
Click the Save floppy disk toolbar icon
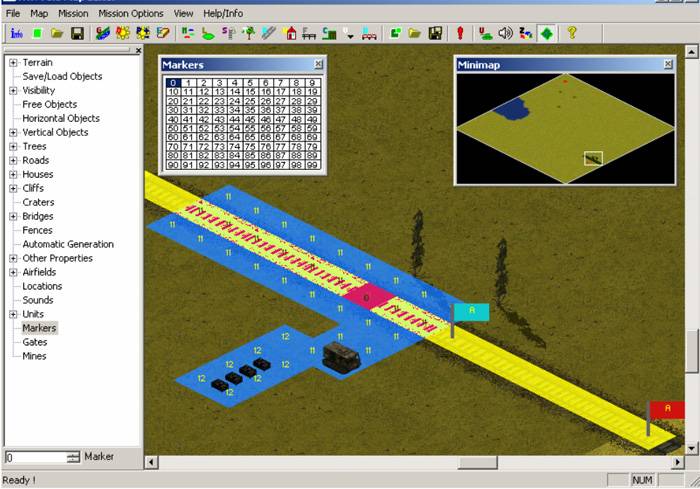click(x=77, y=33)
